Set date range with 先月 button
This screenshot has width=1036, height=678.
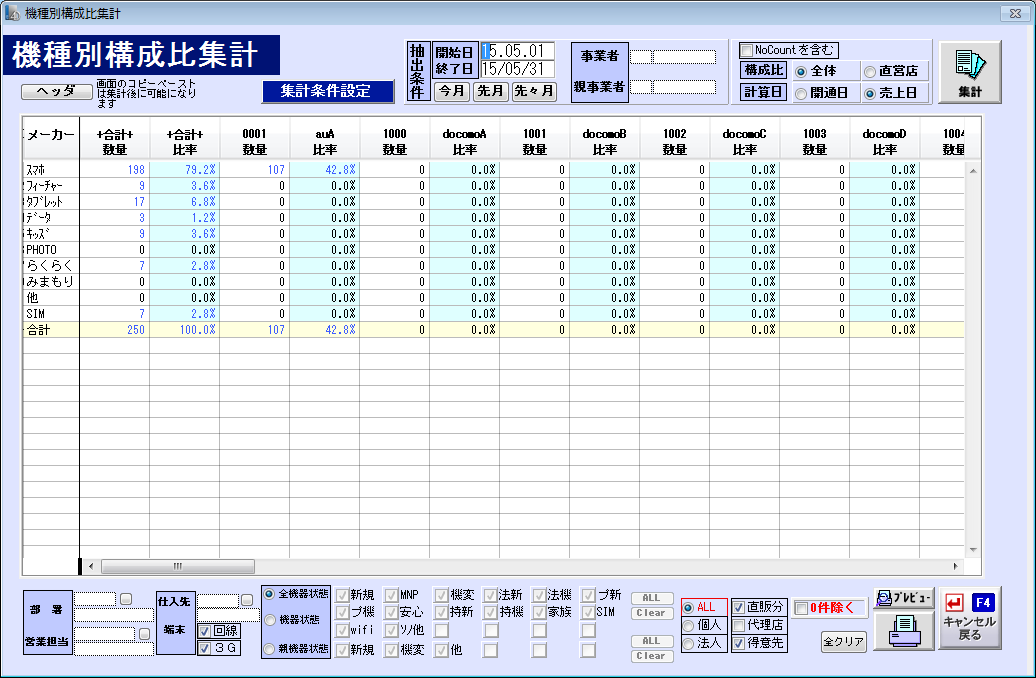(x=490, y=91)
